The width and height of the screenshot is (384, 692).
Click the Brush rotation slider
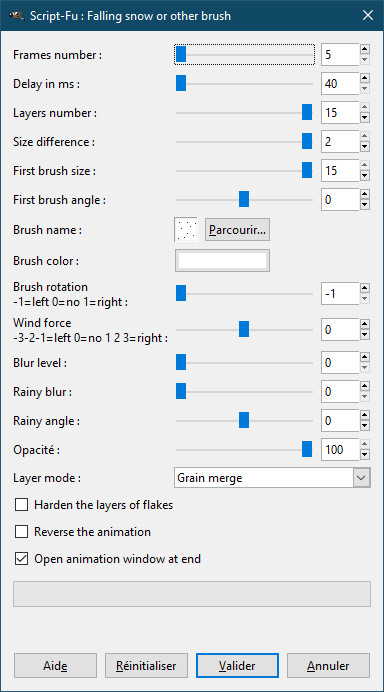pyautogui.click(x=245, y=293)
